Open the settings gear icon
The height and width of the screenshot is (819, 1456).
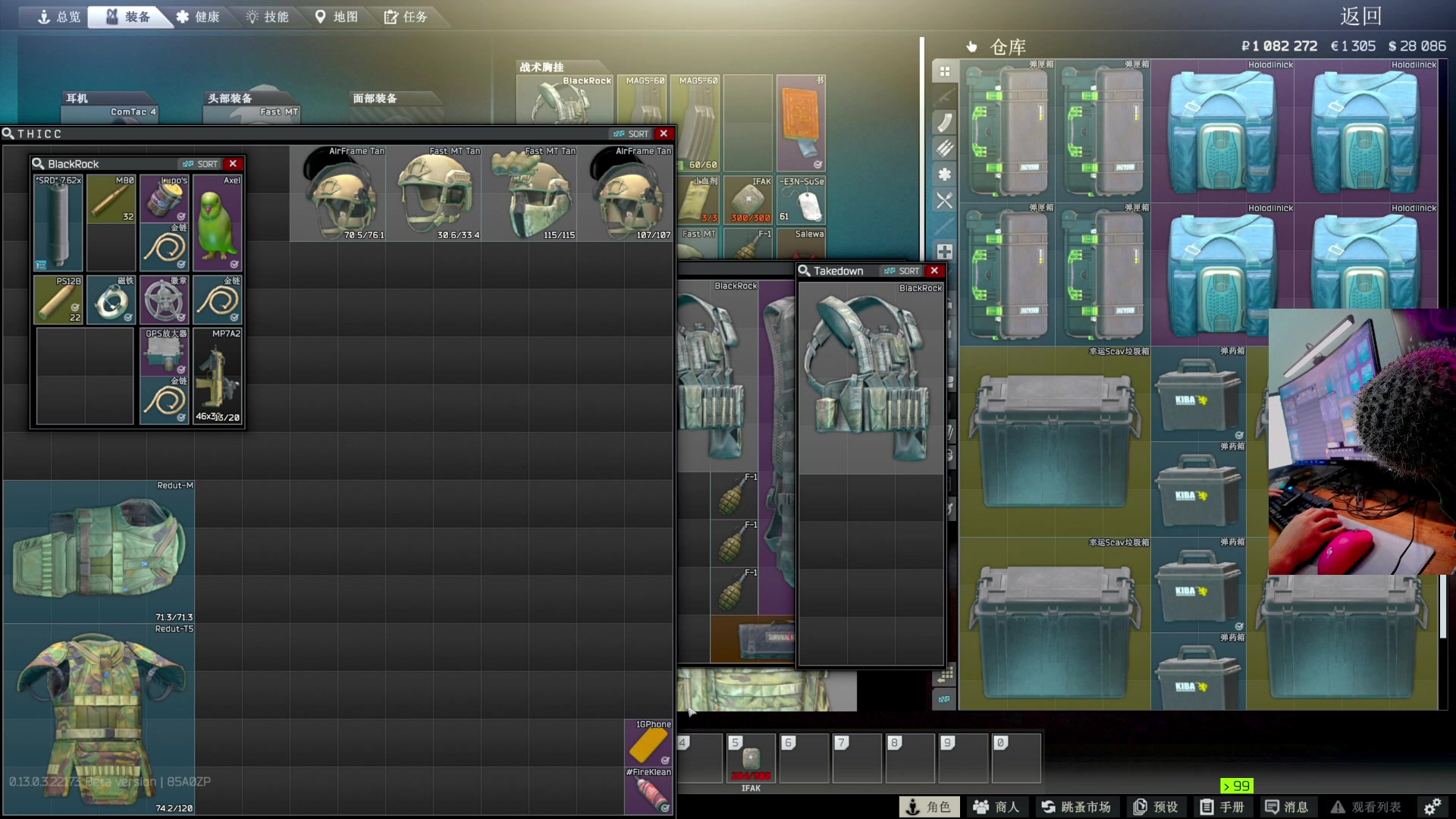pyautogui.click(x=1432, y=807)
